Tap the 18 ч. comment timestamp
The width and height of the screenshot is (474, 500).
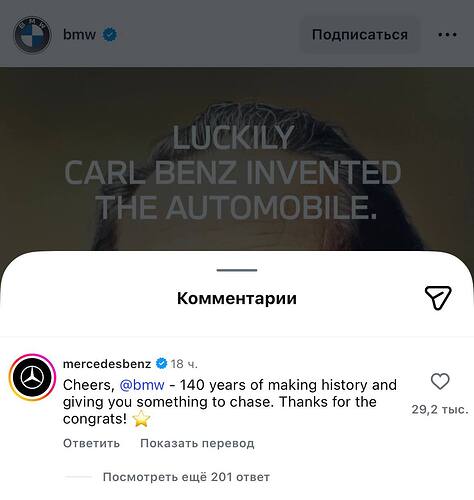(x=184, y=364)
